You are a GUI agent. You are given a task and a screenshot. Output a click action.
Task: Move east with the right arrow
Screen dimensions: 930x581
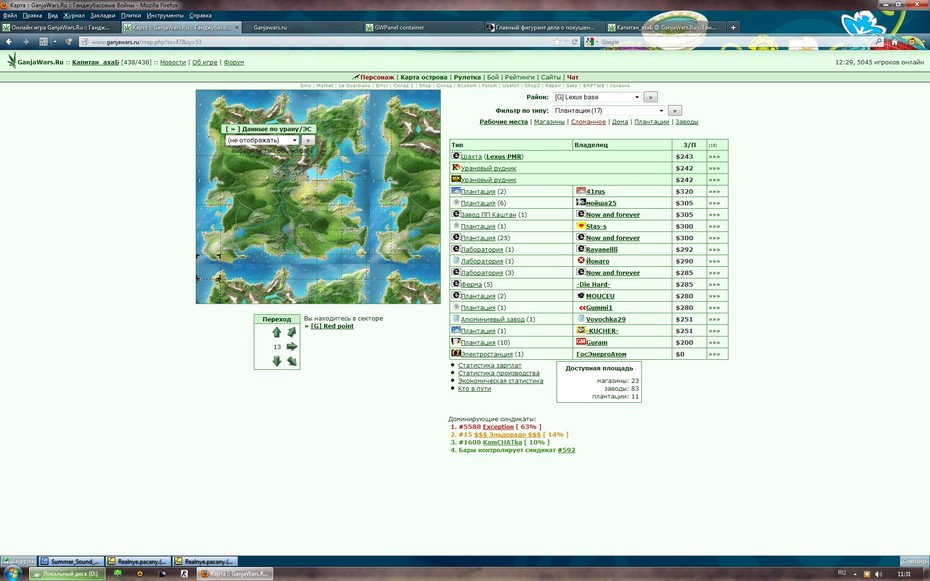[291, 347]
